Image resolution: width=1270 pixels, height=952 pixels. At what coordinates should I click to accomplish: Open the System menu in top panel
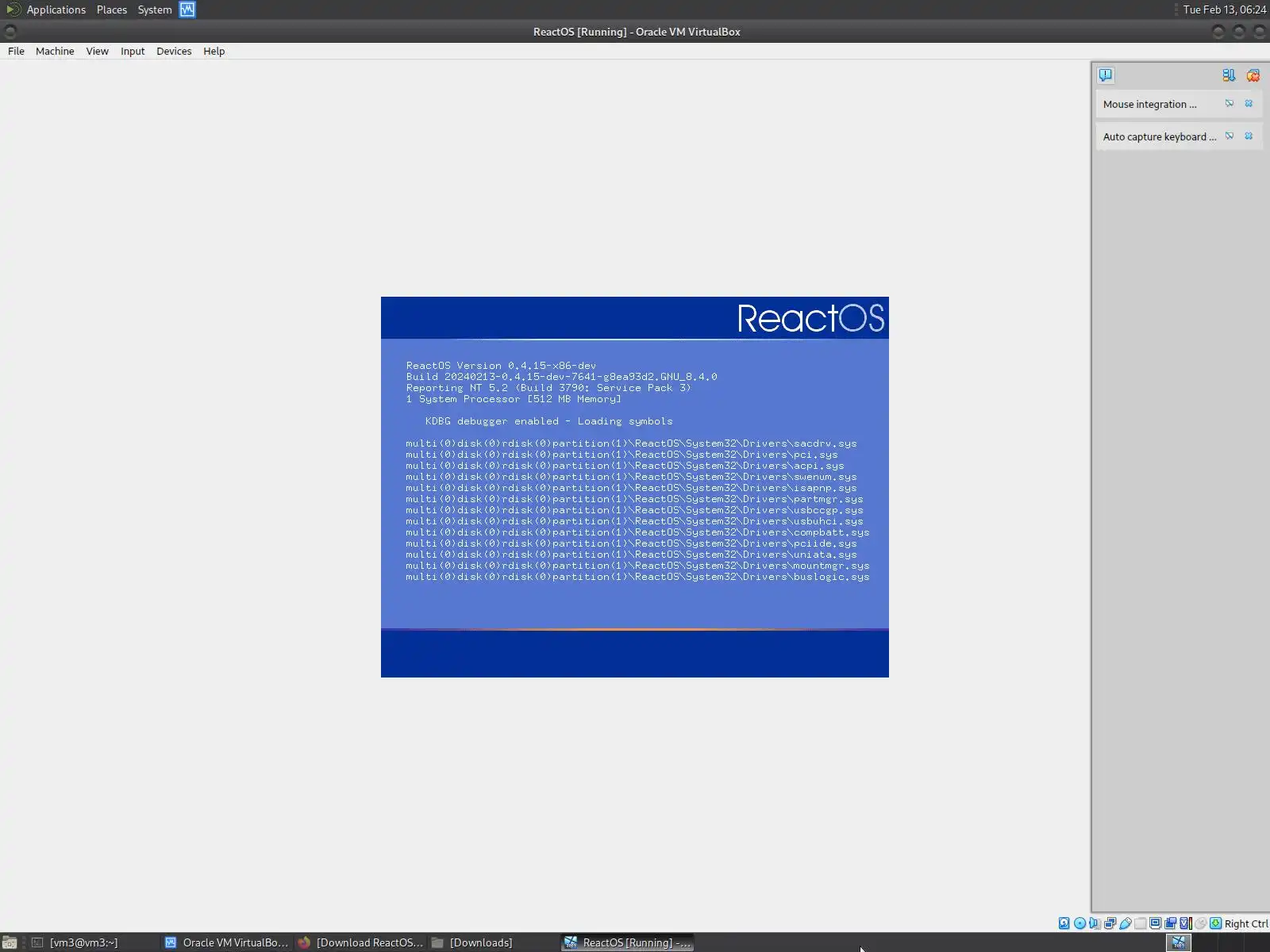(155, 10)
